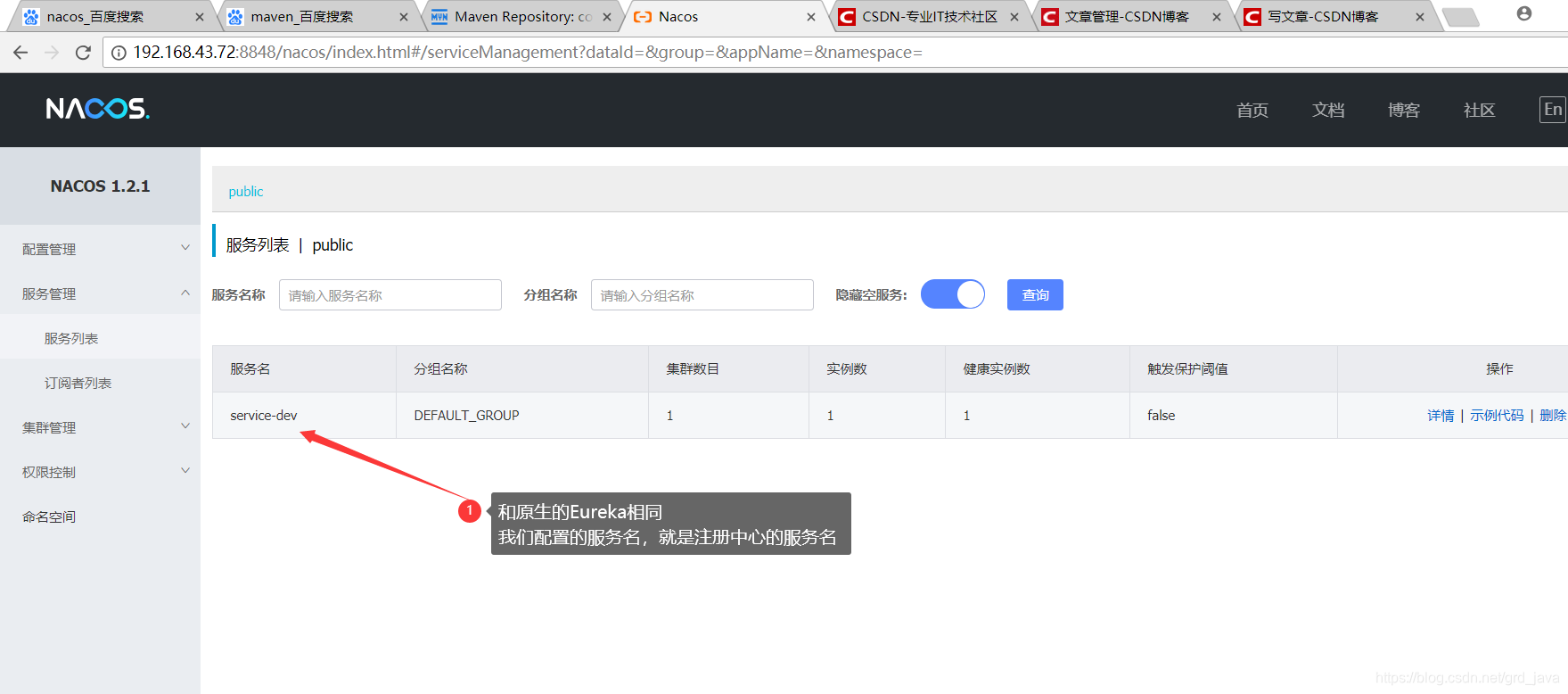The width and height of the screenshot is (1568, 694).
Task: Click the 触发保护阈值 column header
Action: point(1234,369)
